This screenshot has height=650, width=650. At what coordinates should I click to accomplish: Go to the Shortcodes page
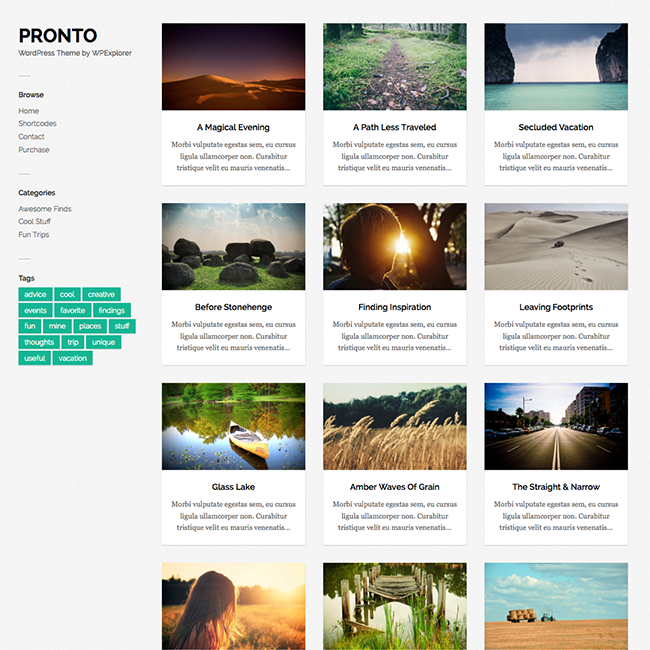(x=37, y=124)
